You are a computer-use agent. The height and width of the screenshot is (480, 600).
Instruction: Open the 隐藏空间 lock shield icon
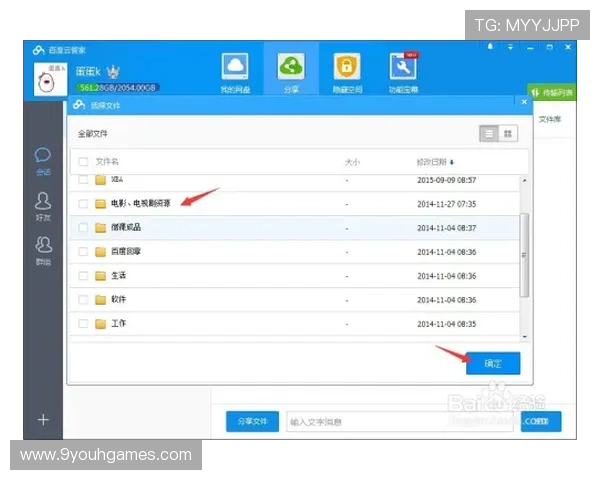point(347,67)
